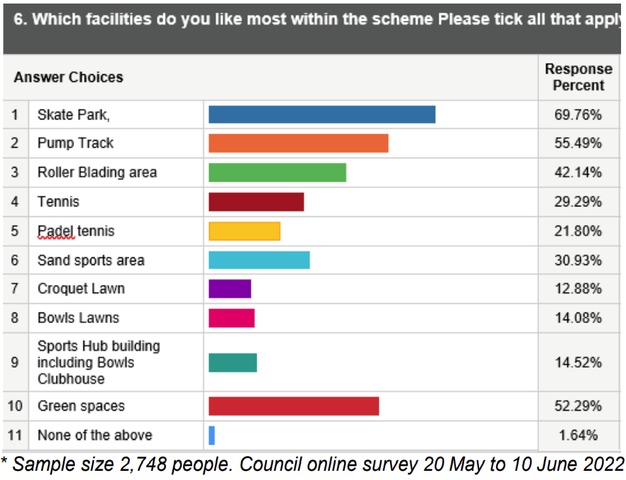This screenshot has height=480, width=626.
Task: Select the teal Sports Hub building bar
Action: [x=232, y=362]
